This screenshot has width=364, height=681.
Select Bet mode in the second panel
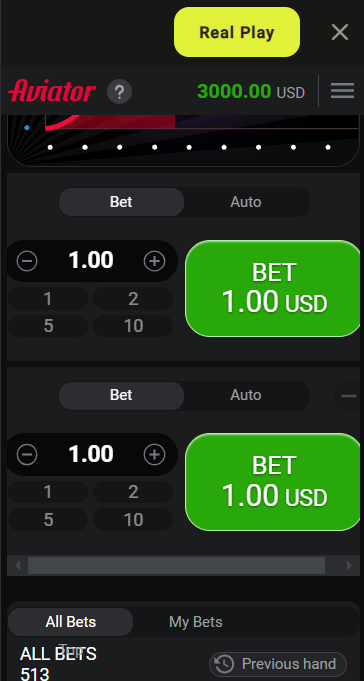(x=121, y=395)
